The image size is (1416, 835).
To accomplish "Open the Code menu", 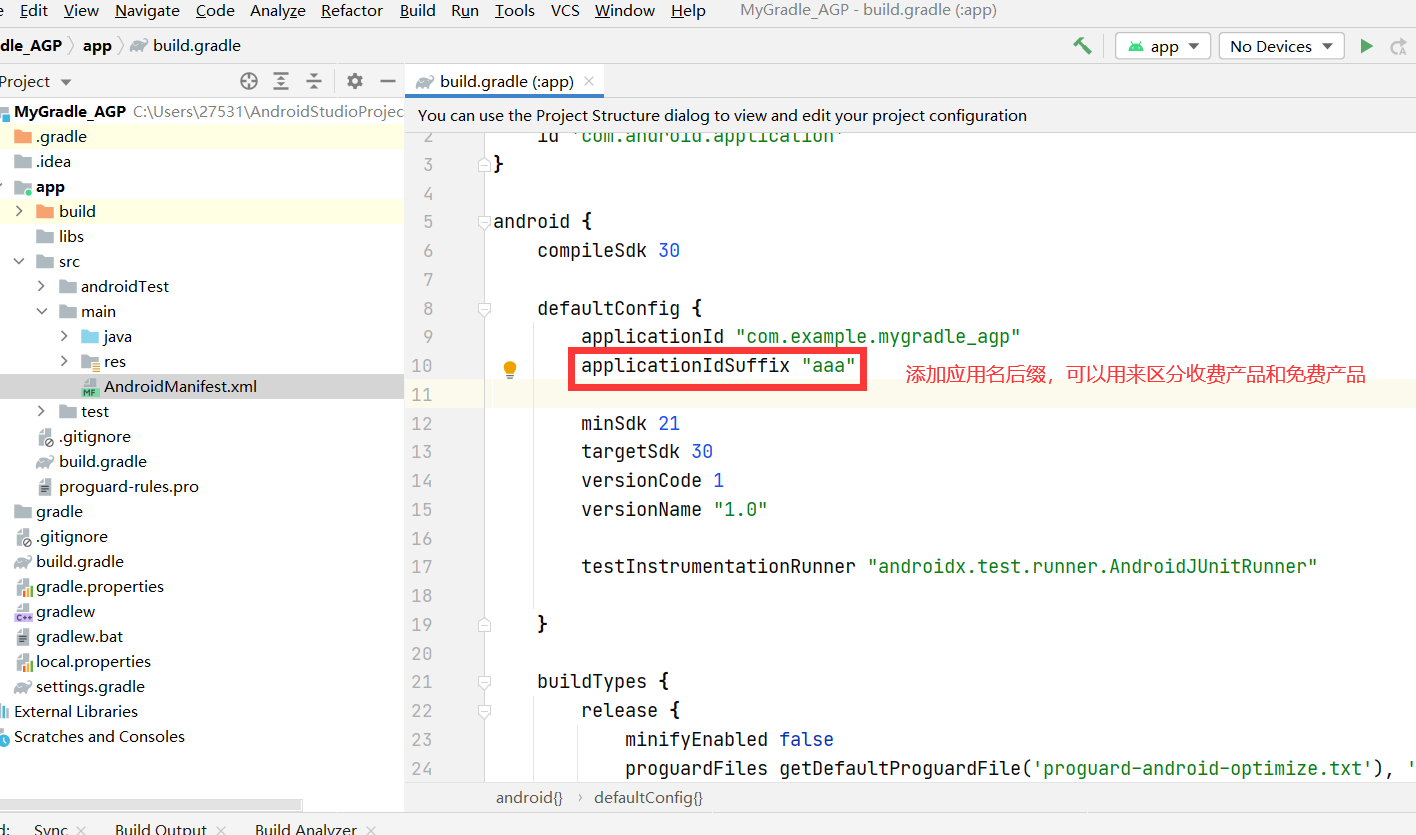I will coord(215,10).
